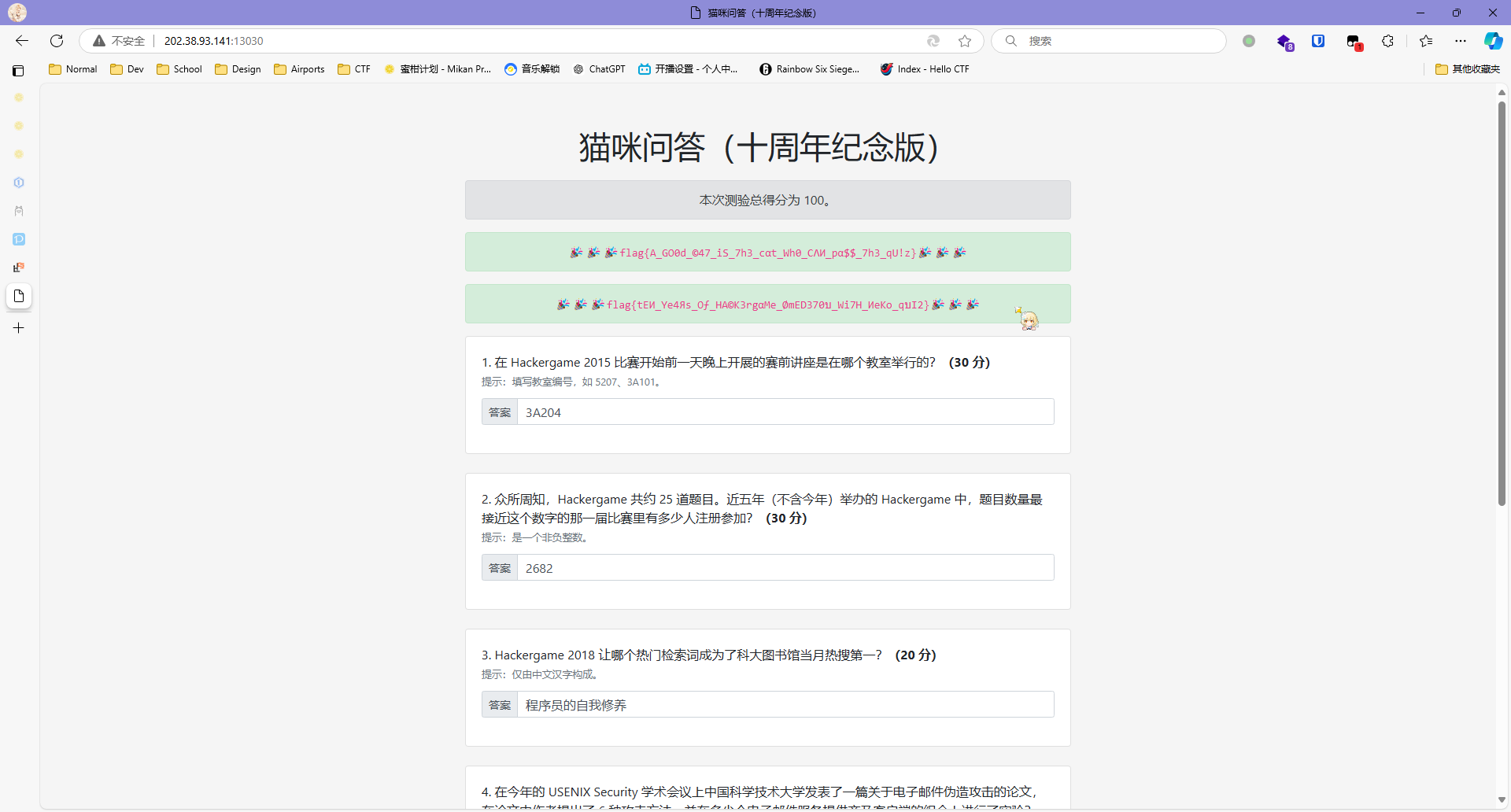Click the refresh page icon
This screenshot has width=1511, height=812.
click(57, 41)
